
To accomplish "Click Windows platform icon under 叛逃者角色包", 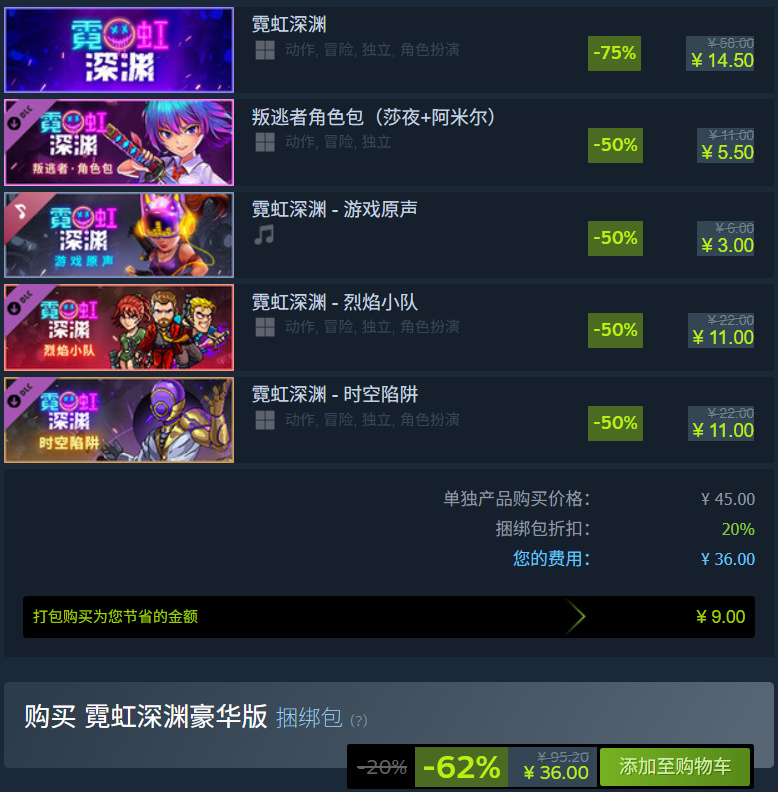I will pyautogui.click(x=265, y=142).
